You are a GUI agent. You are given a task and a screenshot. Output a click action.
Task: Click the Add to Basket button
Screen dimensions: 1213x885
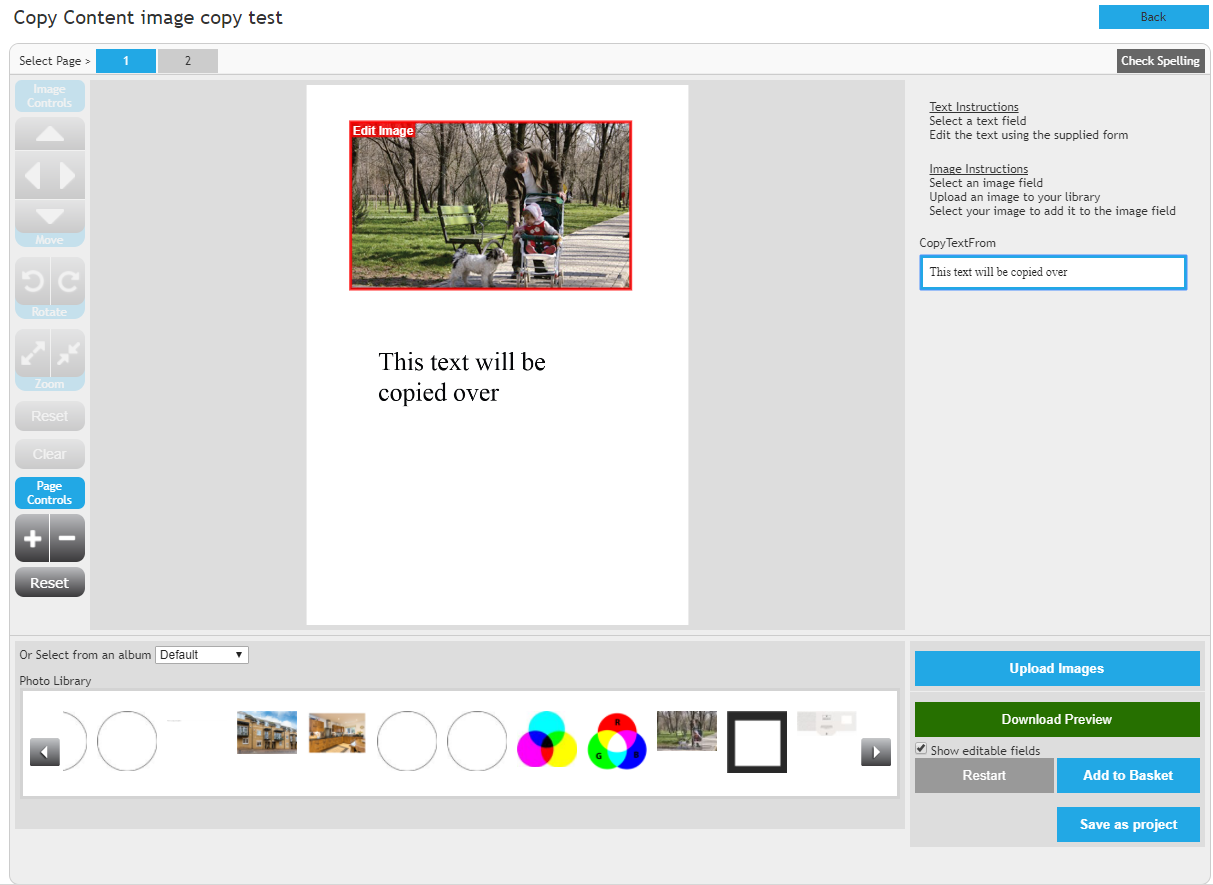click(1128, 775)
